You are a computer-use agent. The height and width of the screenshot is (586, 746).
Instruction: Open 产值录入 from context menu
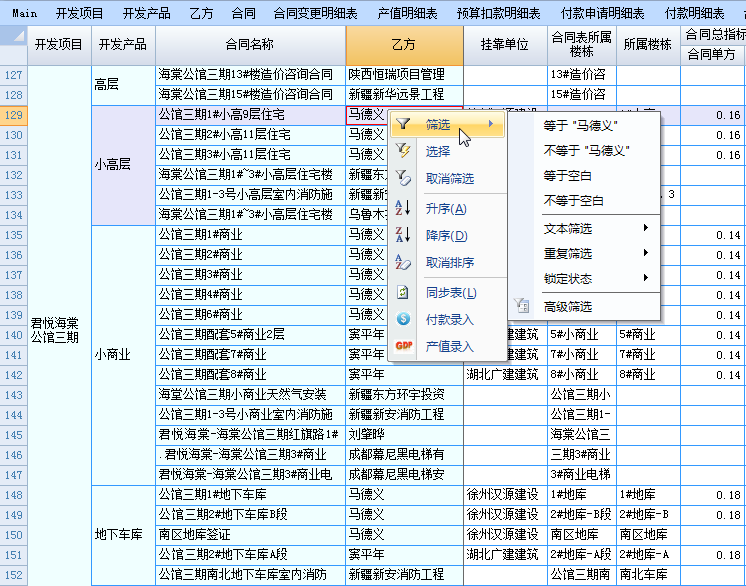(x=448, y=346)
